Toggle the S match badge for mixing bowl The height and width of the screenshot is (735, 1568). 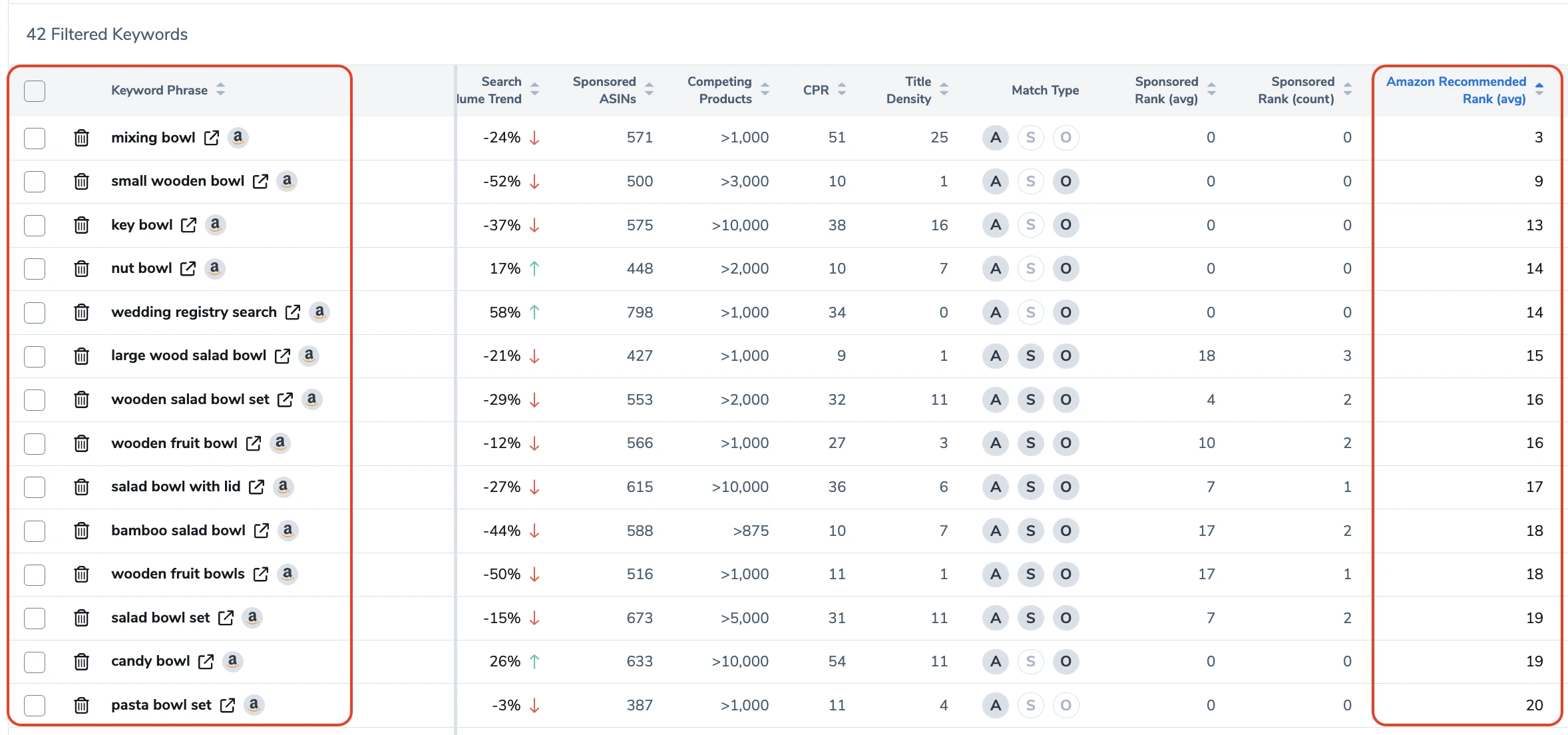[x=1030, y=138]
